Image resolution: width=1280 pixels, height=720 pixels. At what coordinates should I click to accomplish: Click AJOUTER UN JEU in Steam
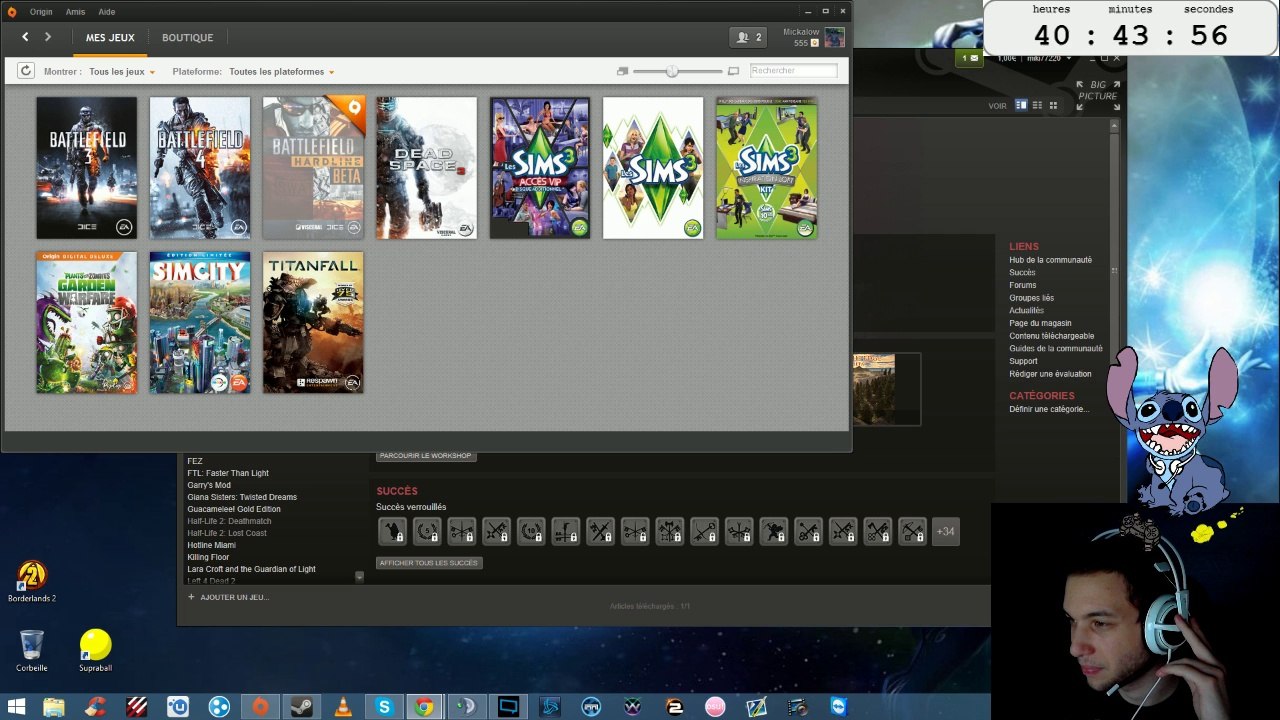229,597
